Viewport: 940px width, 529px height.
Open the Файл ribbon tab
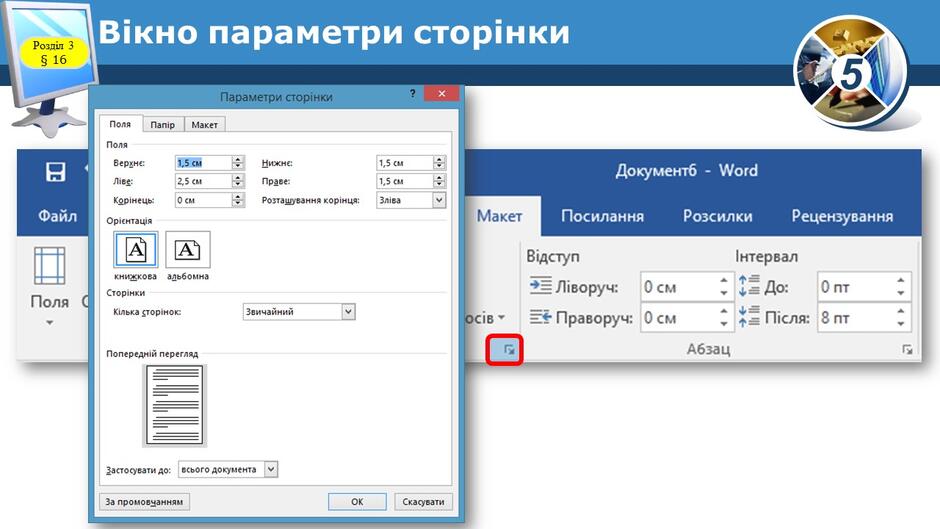click(x=58, y=216)
